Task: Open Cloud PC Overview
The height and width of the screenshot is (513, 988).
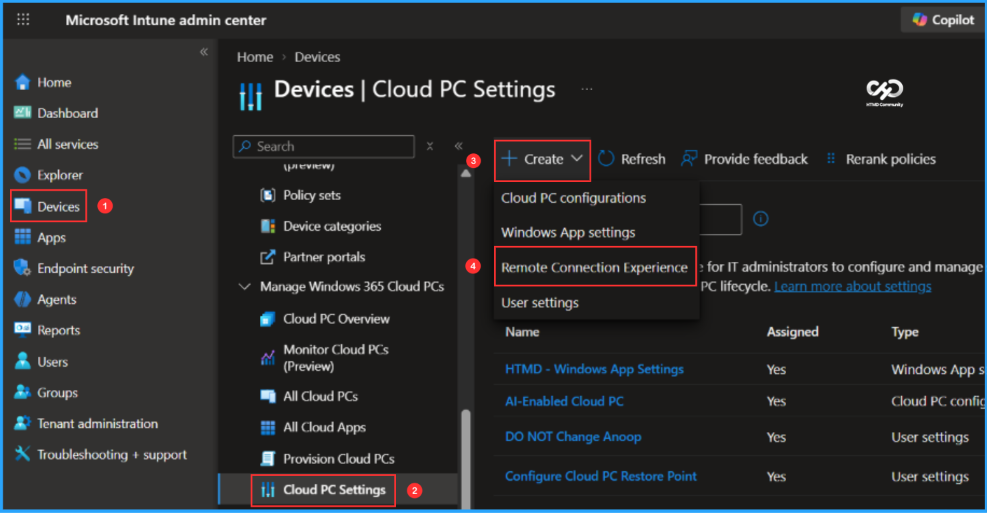Action: coord(336,319)
